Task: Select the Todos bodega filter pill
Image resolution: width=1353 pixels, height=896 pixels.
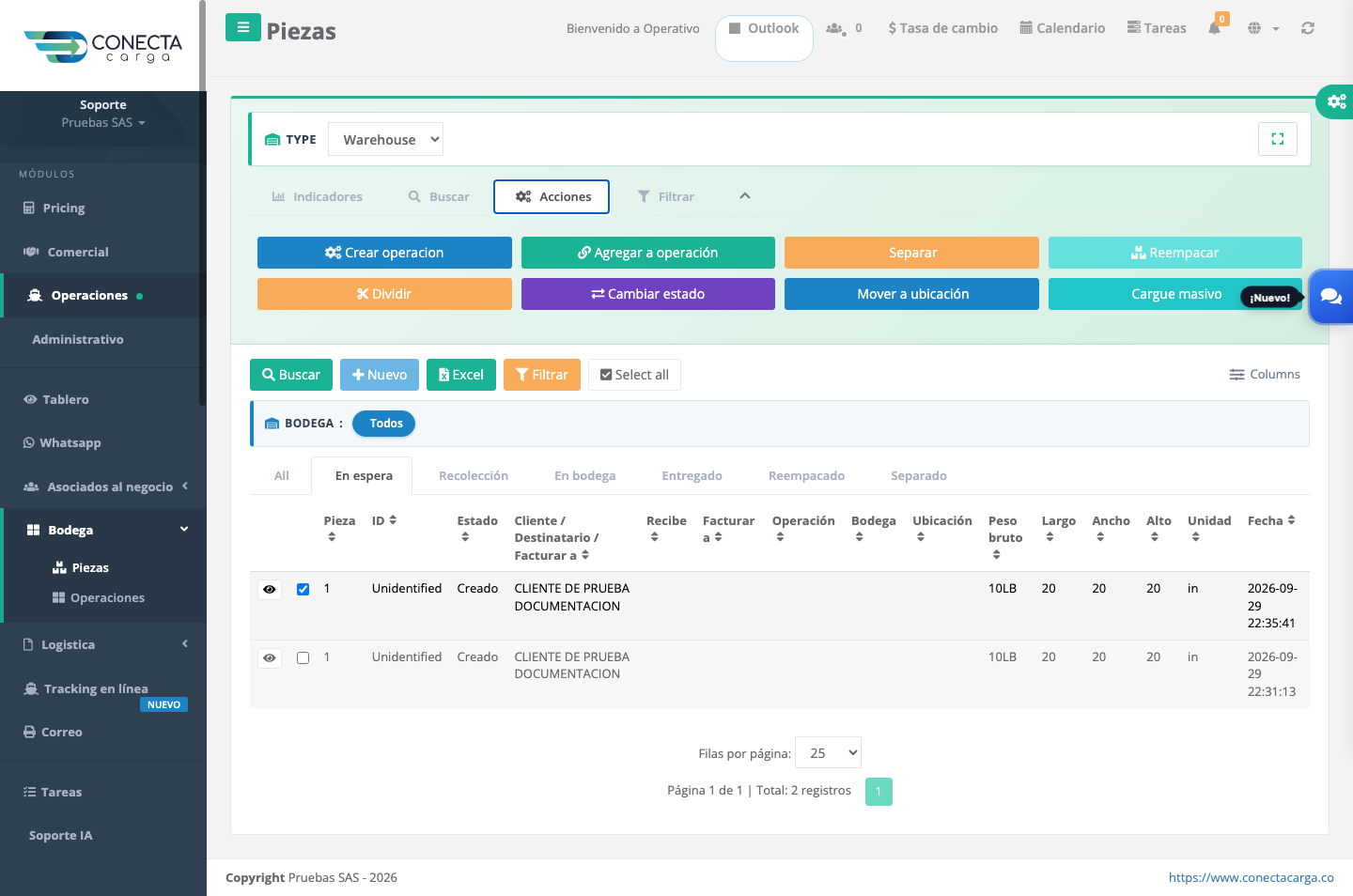Action: click(384, 424)
